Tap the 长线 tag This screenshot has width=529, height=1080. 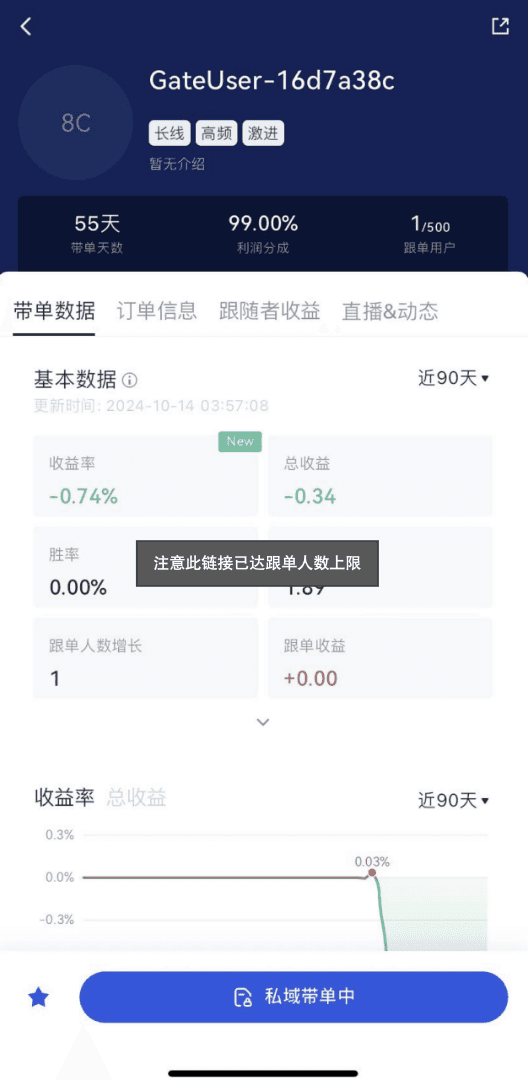[x=170, y=134]
